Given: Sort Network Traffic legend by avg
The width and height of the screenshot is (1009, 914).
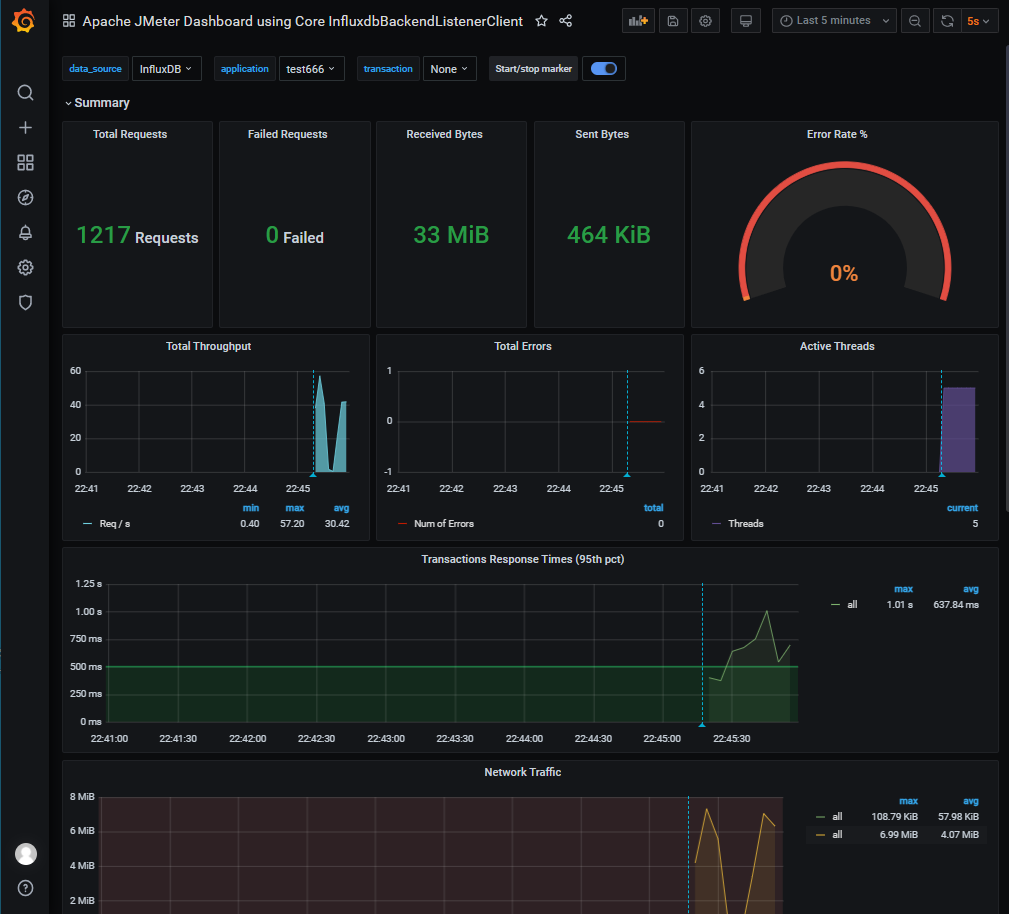Looking at the screenshot, I should (x=970, y=801).
